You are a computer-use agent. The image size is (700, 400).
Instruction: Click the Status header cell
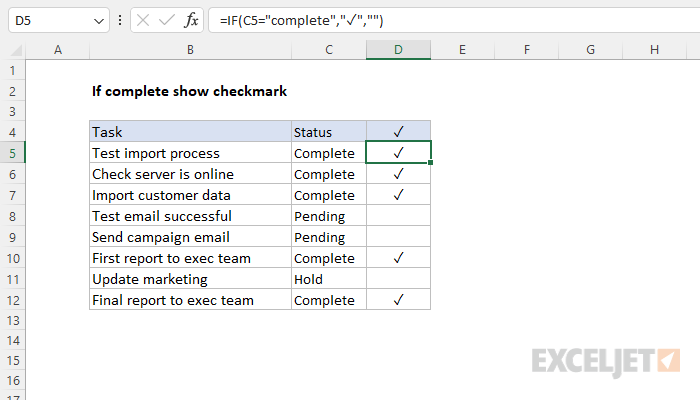(328, 132)
